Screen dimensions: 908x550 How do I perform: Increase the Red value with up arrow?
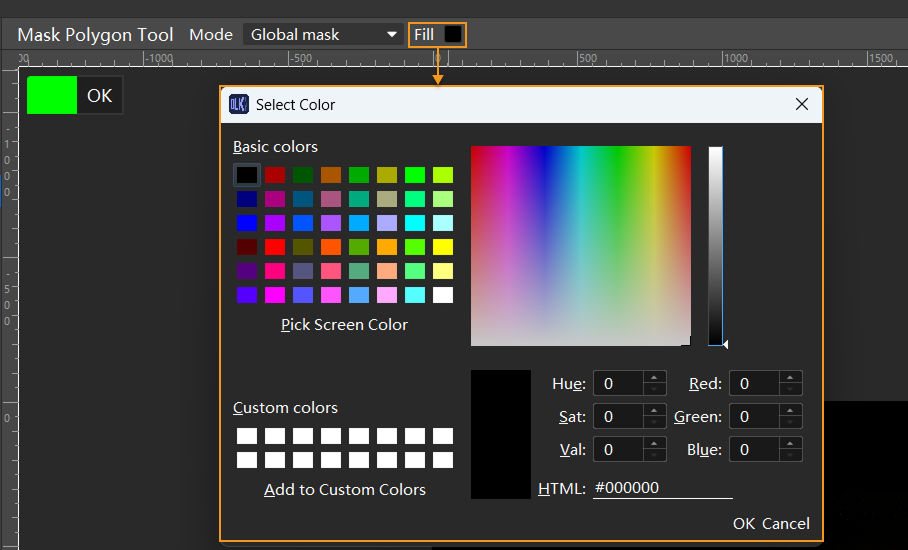coord(791,378)
